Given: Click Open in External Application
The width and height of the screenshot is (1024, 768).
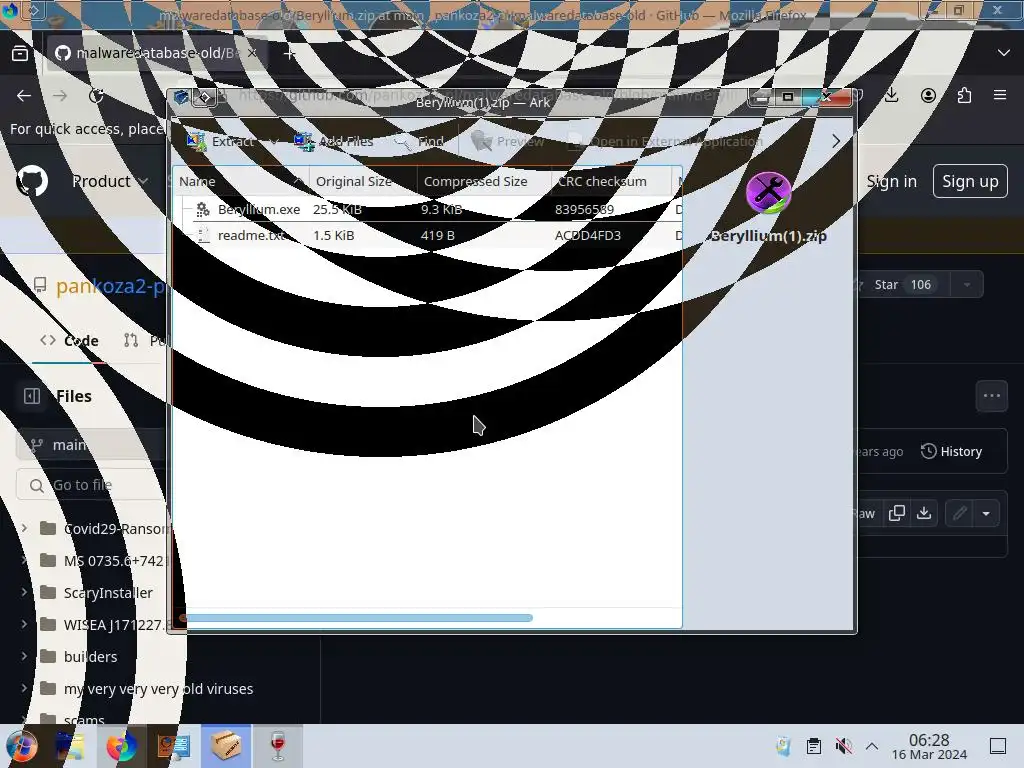Looking at the screenshot, I should click(665, 141).
